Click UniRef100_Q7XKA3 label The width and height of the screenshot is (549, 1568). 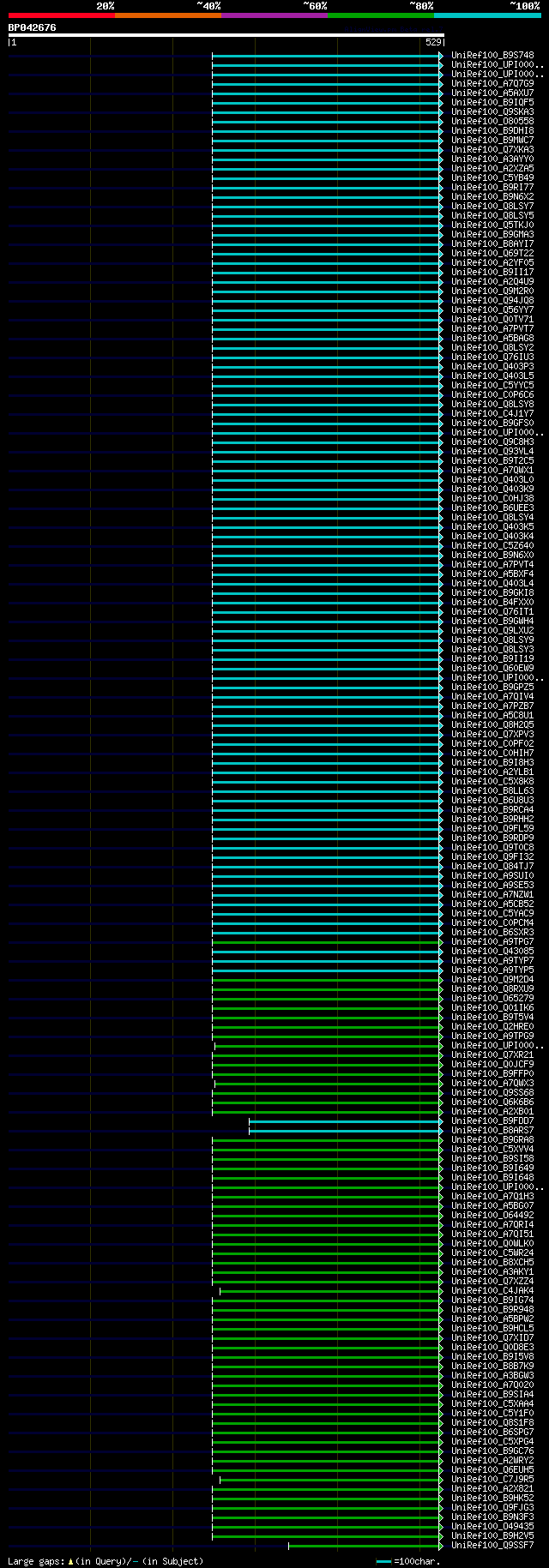[x=492, y=150]
